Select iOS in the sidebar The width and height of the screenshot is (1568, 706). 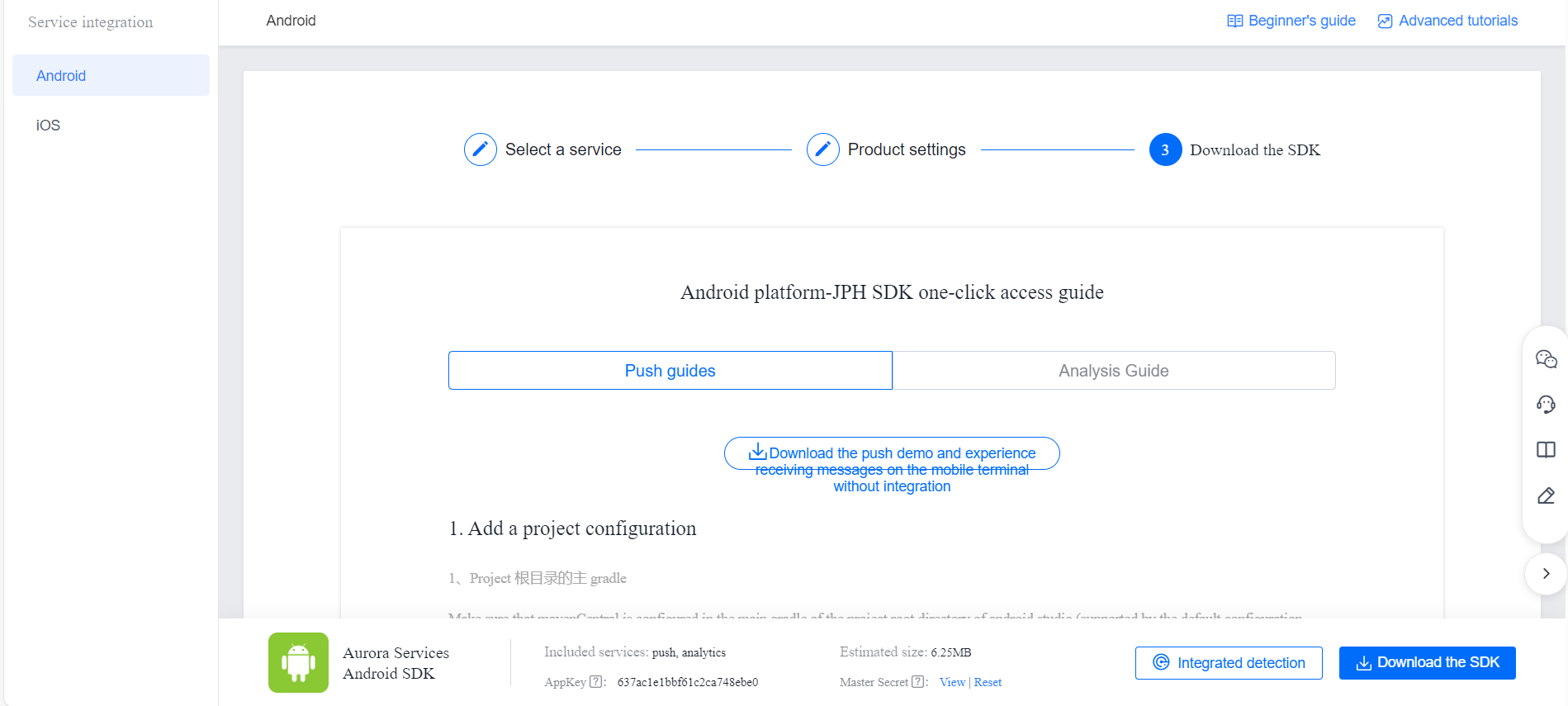pyautogui.click(x=48, y=126)
